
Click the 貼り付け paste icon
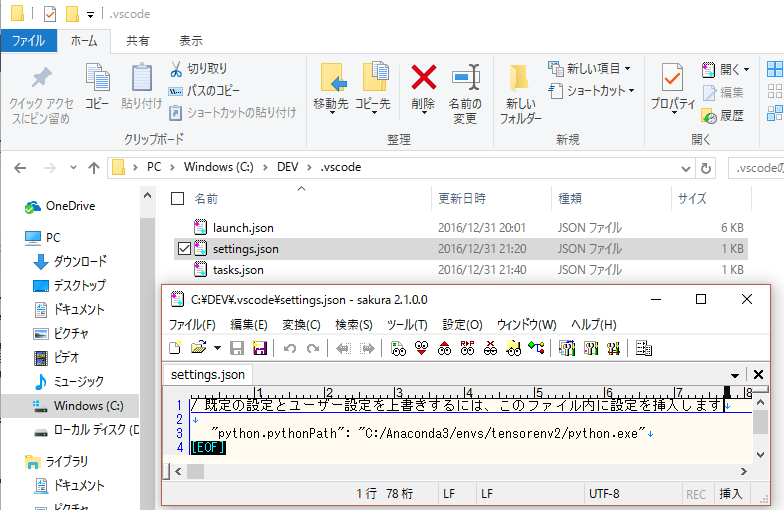tap(142, 78)
